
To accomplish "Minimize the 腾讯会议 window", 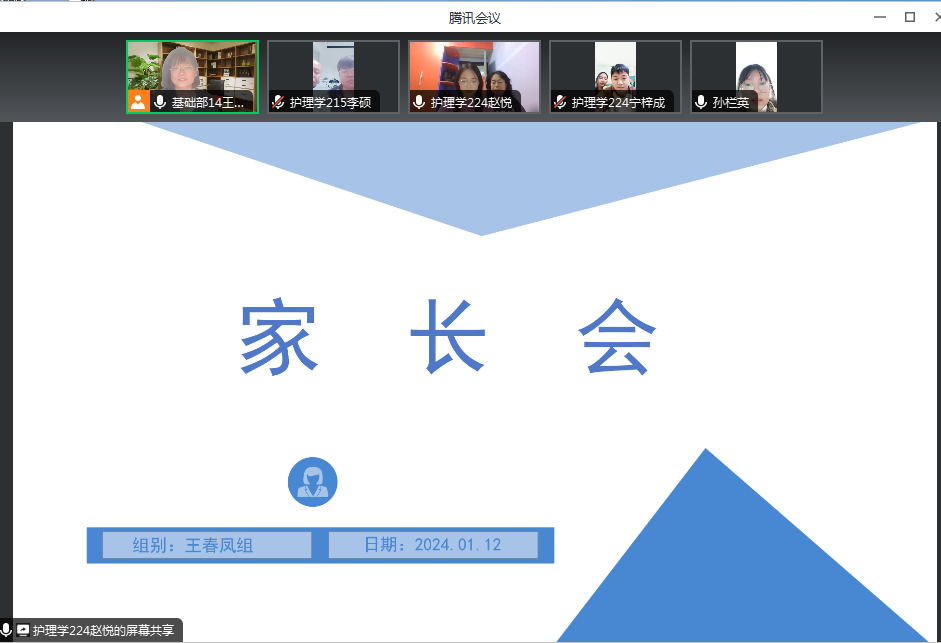I will (879, 16).
